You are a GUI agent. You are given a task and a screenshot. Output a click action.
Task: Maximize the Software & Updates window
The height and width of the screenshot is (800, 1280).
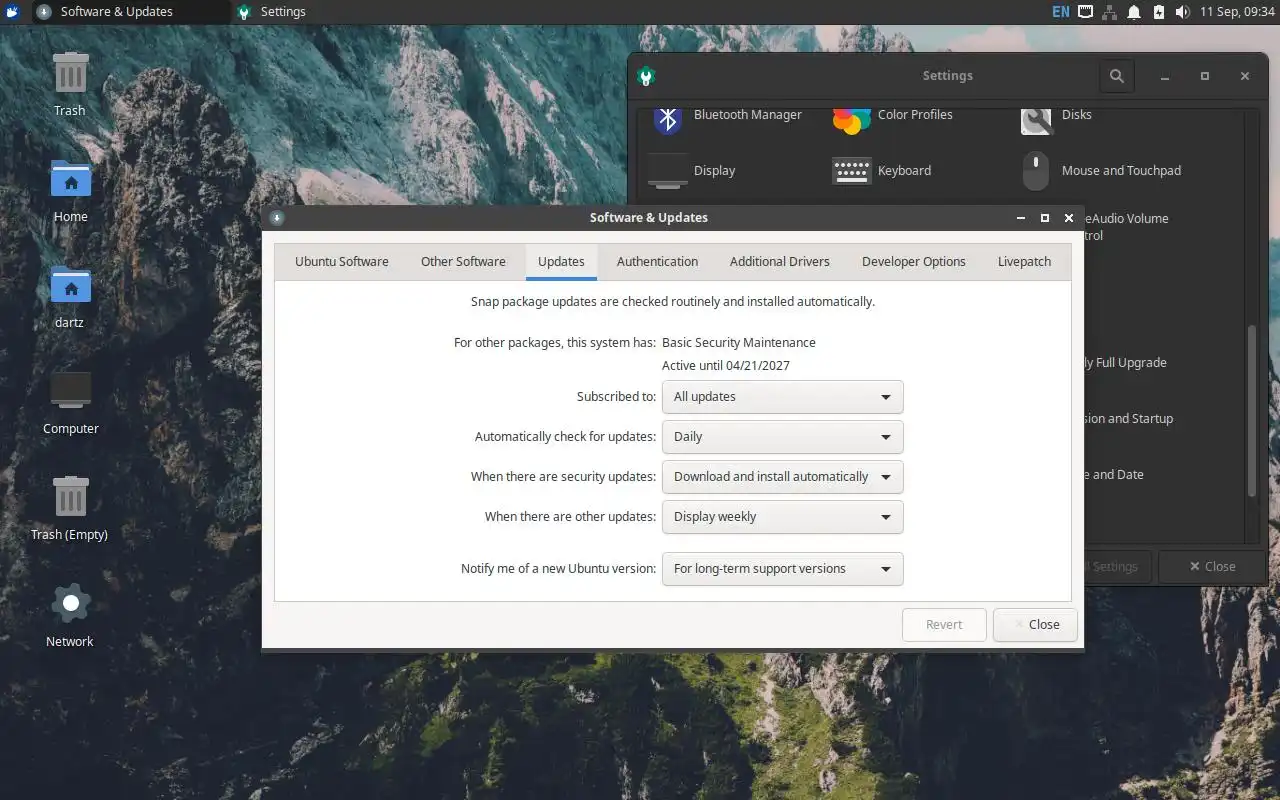[1045, 218]
